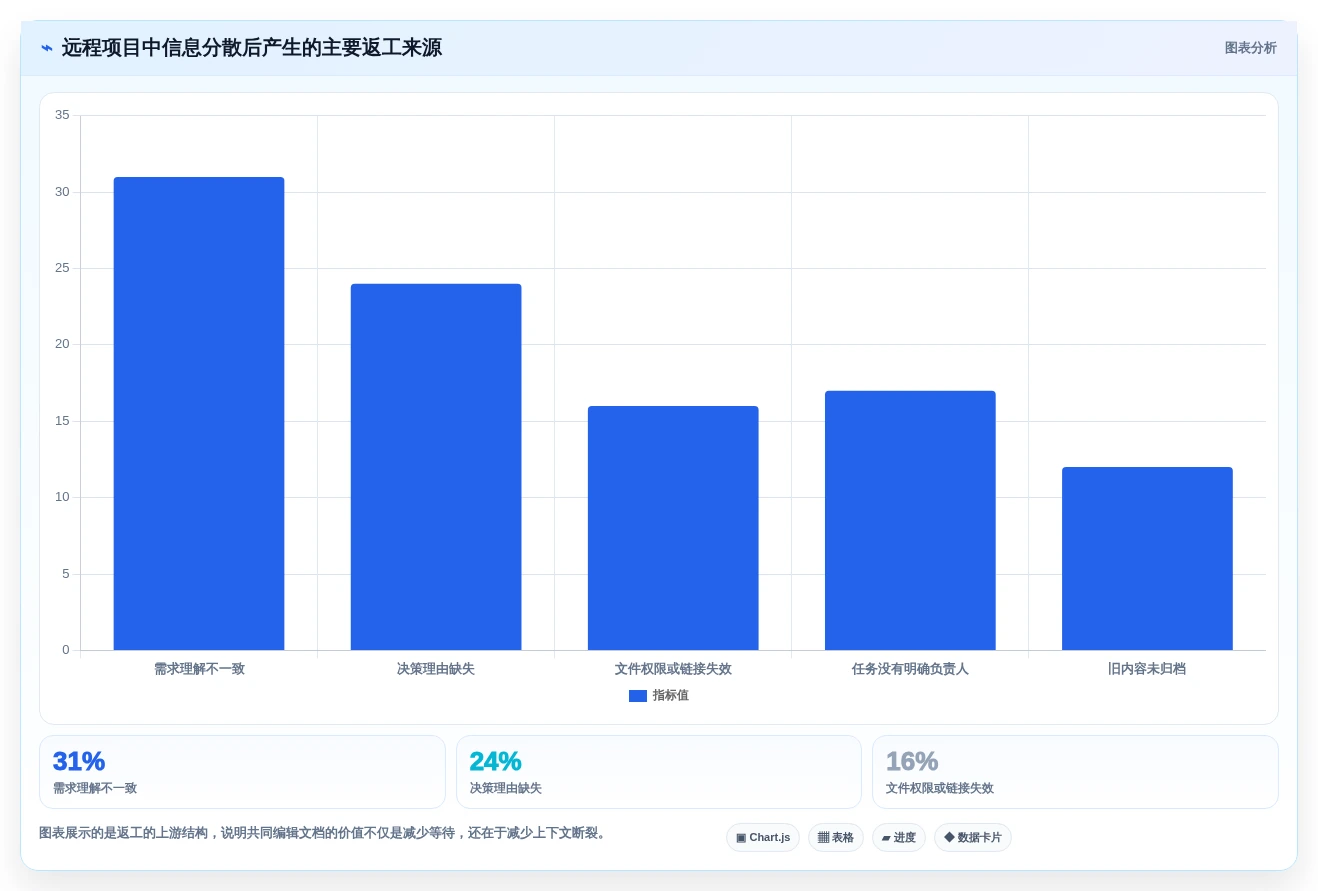Click the 文件权限或链接失效 x-axis label
Screen dimensions: 1318x891
click(673, 669)
